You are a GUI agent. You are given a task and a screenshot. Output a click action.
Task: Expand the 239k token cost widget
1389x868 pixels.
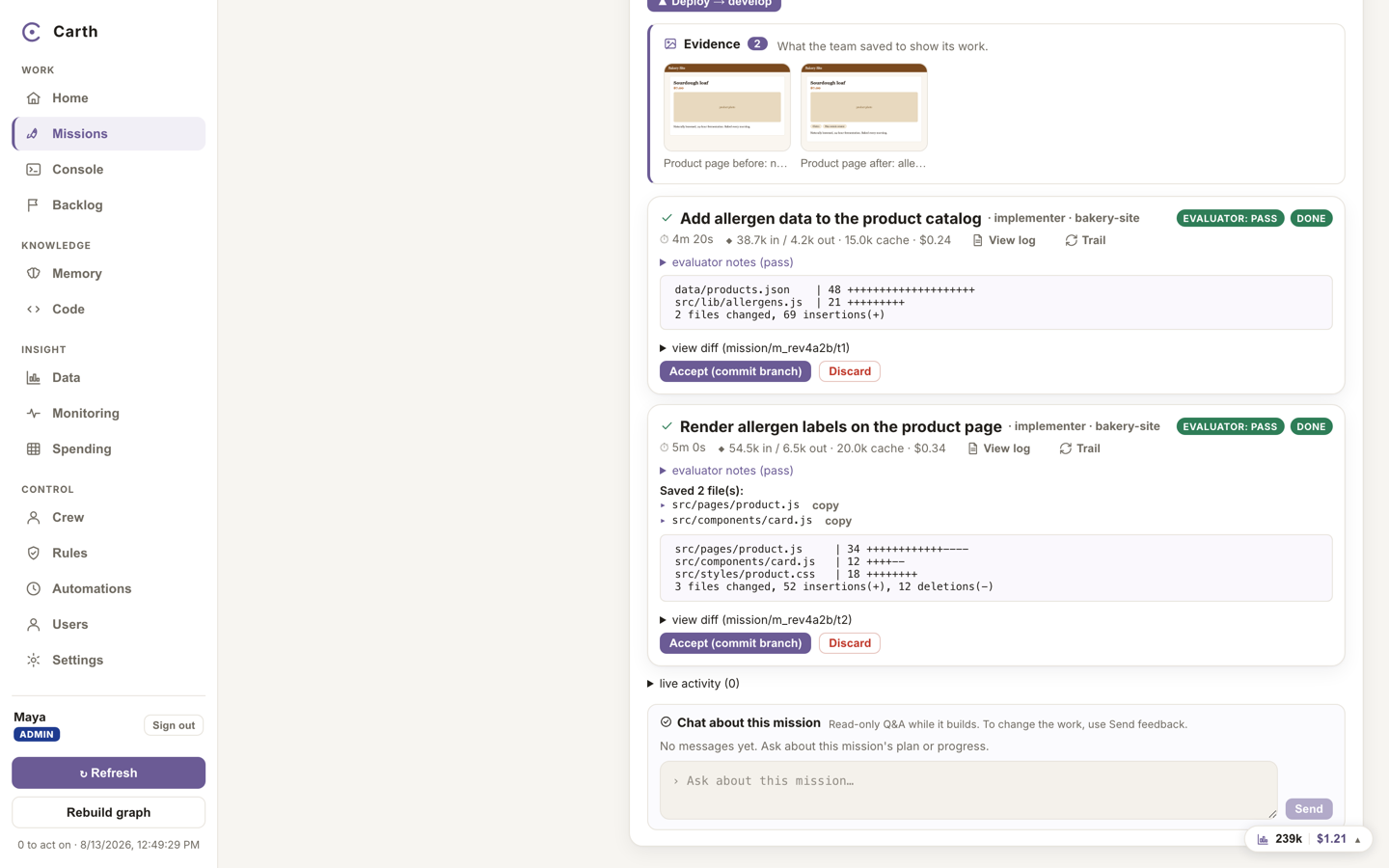pyautogui.click(x=1308, y=839)
